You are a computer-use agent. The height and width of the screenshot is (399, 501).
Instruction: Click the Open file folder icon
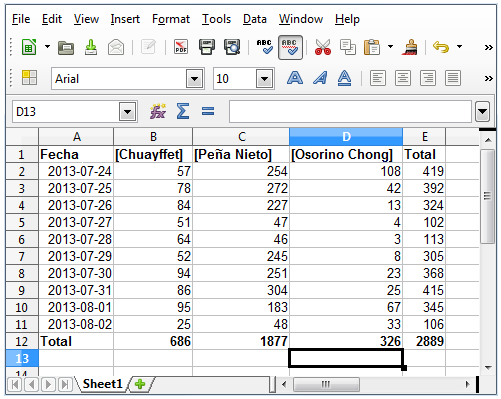pyautogui.click(x=66, y=47)
